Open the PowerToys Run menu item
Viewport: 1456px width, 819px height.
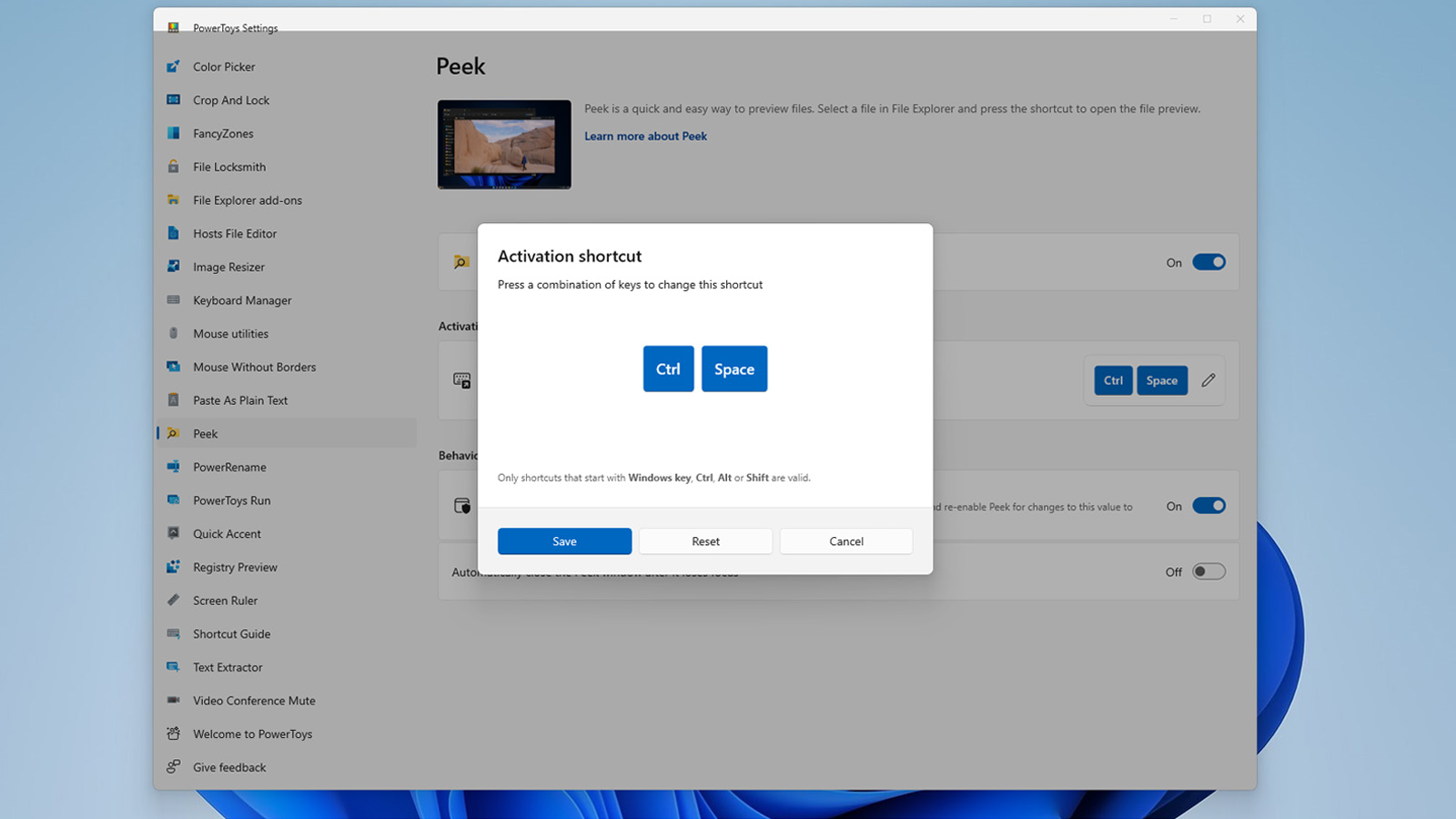click(x=231, y=500)
